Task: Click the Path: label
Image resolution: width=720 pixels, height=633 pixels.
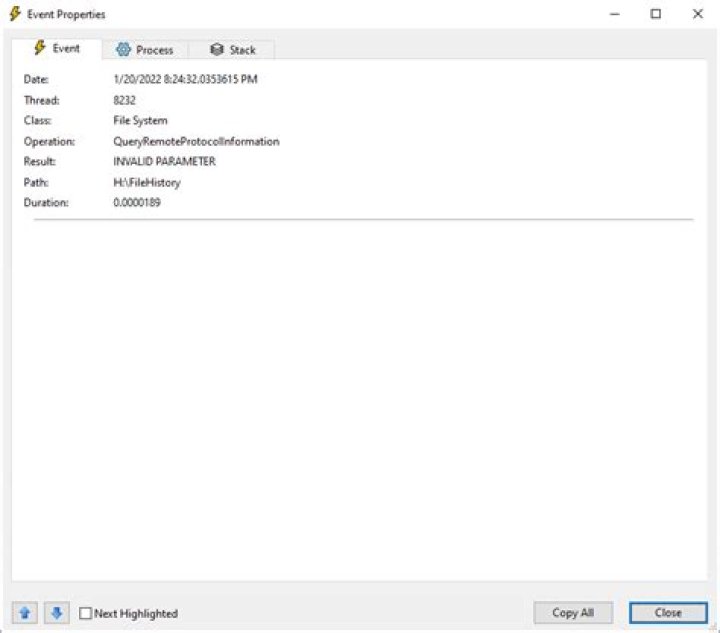Action: pyautogui.click(x=36, y=183)
